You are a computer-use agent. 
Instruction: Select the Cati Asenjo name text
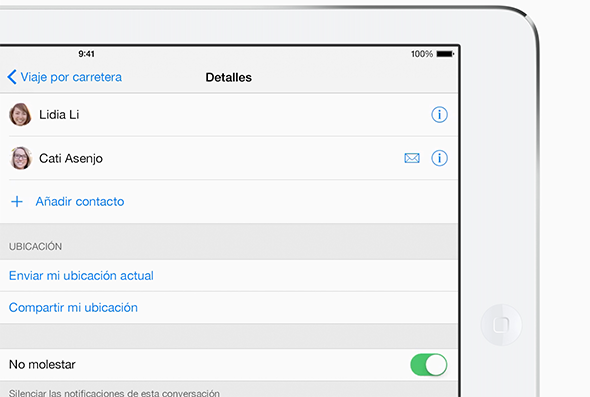tap(71, 158)
